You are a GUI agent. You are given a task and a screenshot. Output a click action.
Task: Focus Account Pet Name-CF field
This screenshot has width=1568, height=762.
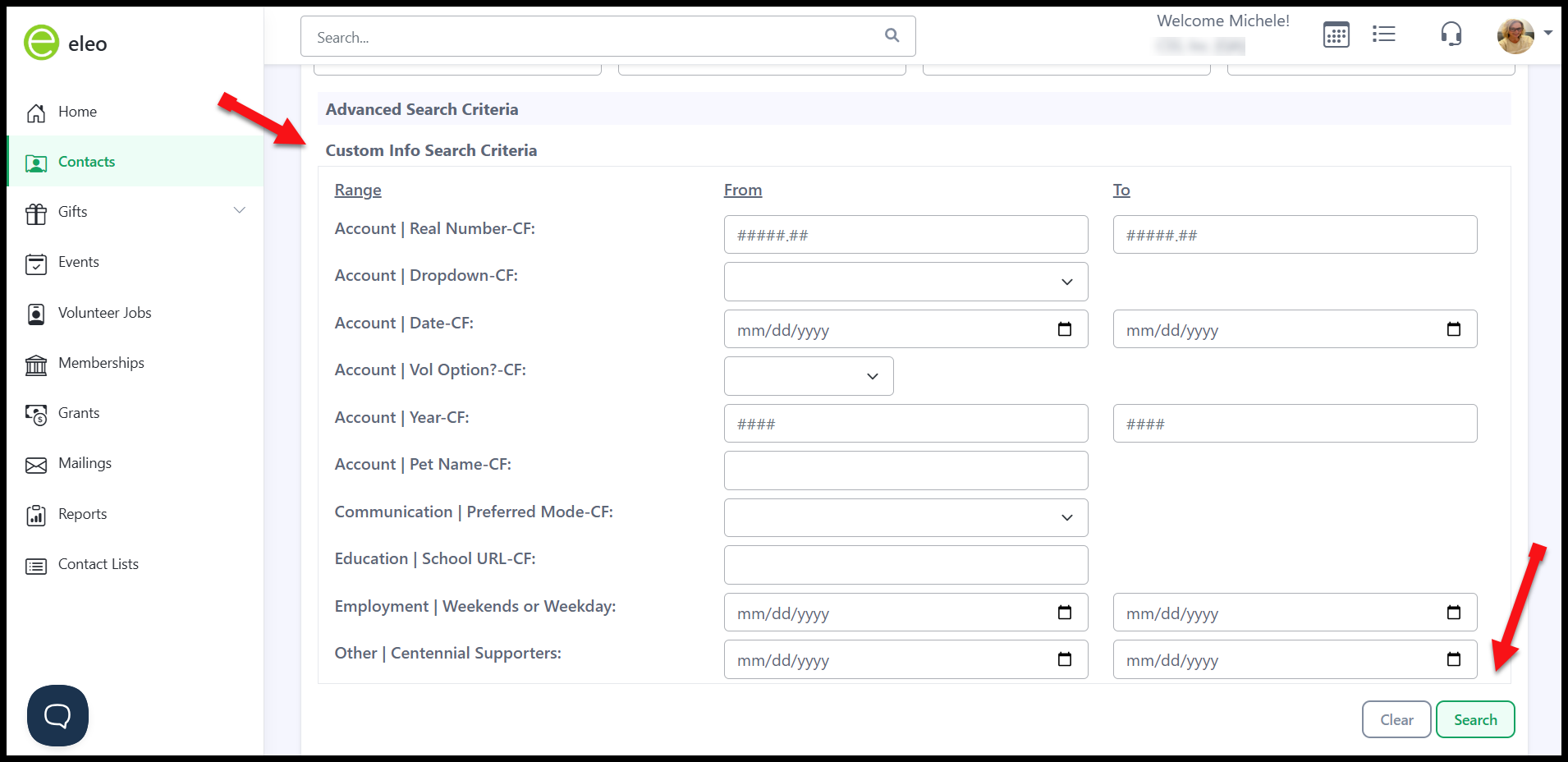(x=906, y=471)
